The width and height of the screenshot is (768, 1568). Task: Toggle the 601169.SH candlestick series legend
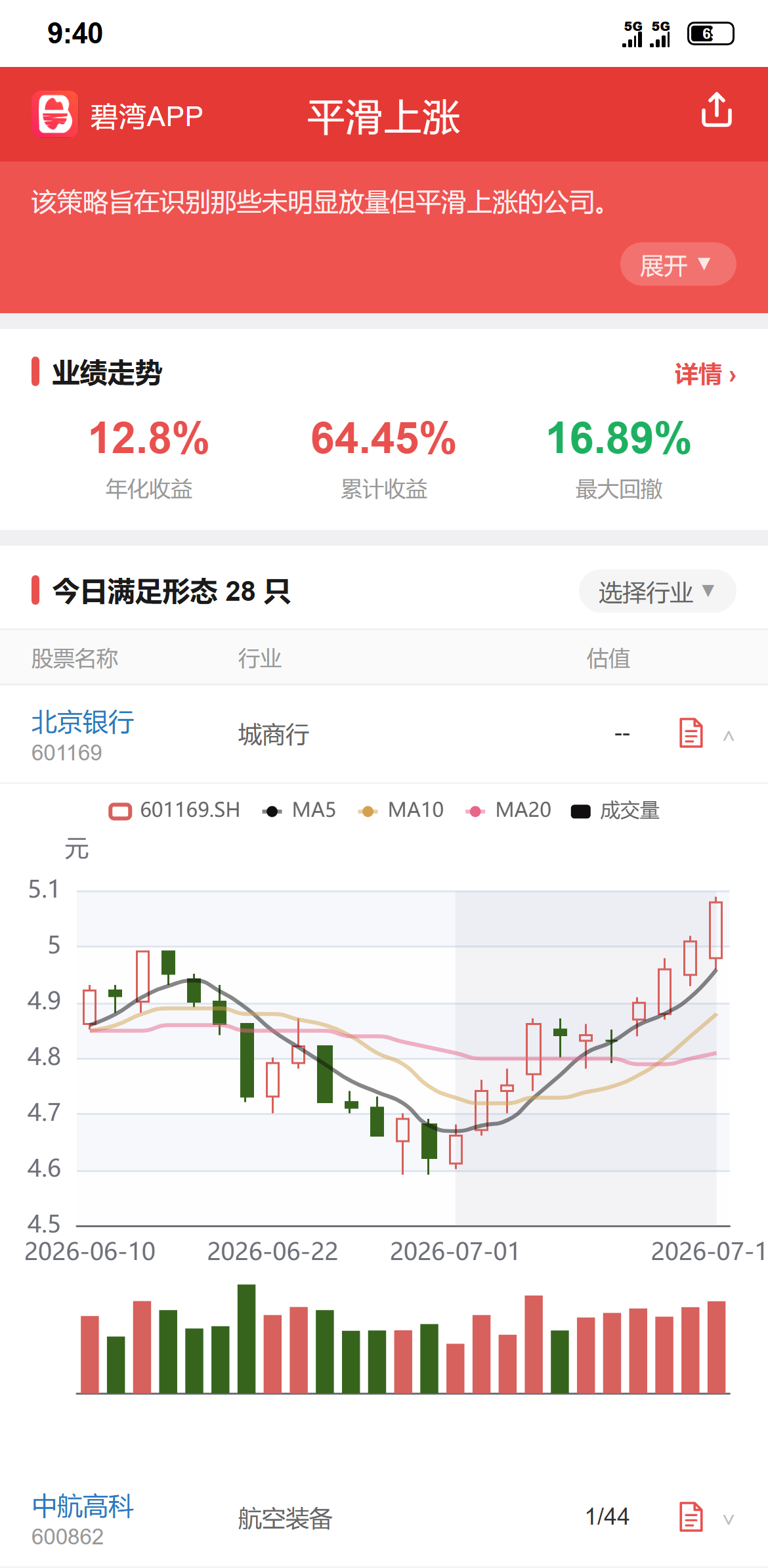[175, 810]
